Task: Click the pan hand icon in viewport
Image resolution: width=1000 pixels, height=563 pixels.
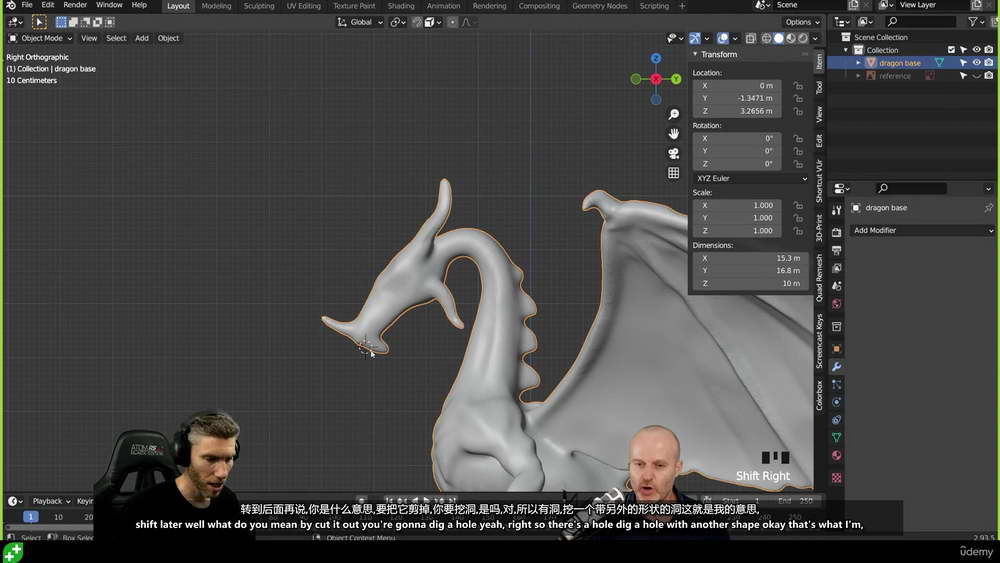Action: tap(673, 134)
